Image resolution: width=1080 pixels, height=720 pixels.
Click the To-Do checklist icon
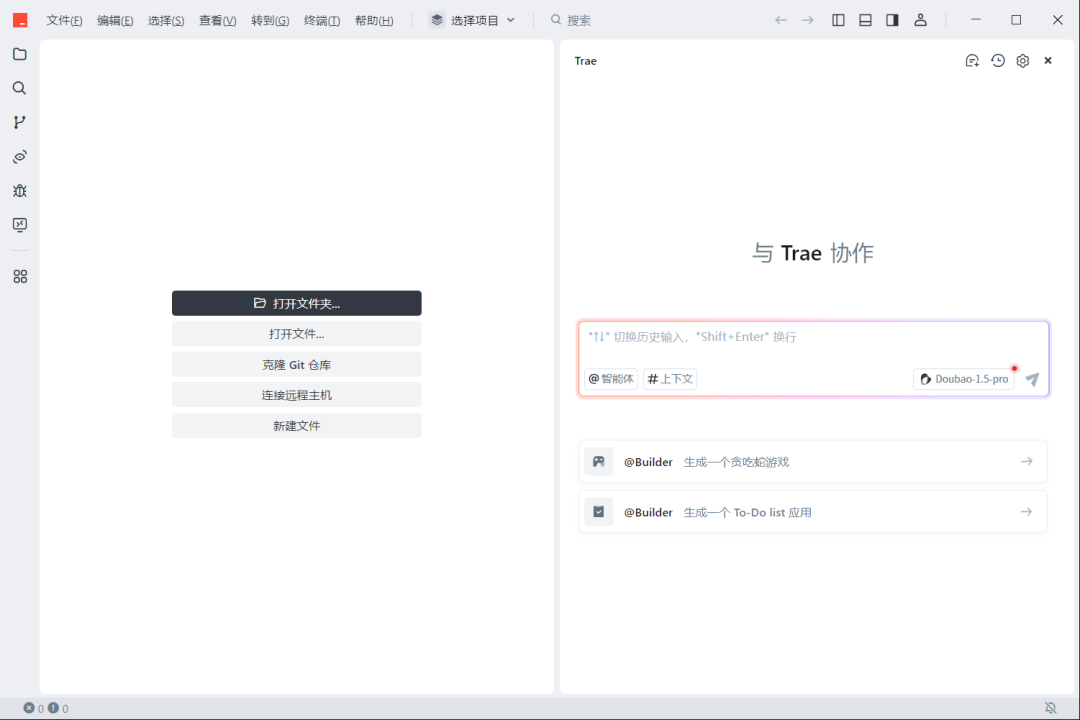(x=599, y=512)
